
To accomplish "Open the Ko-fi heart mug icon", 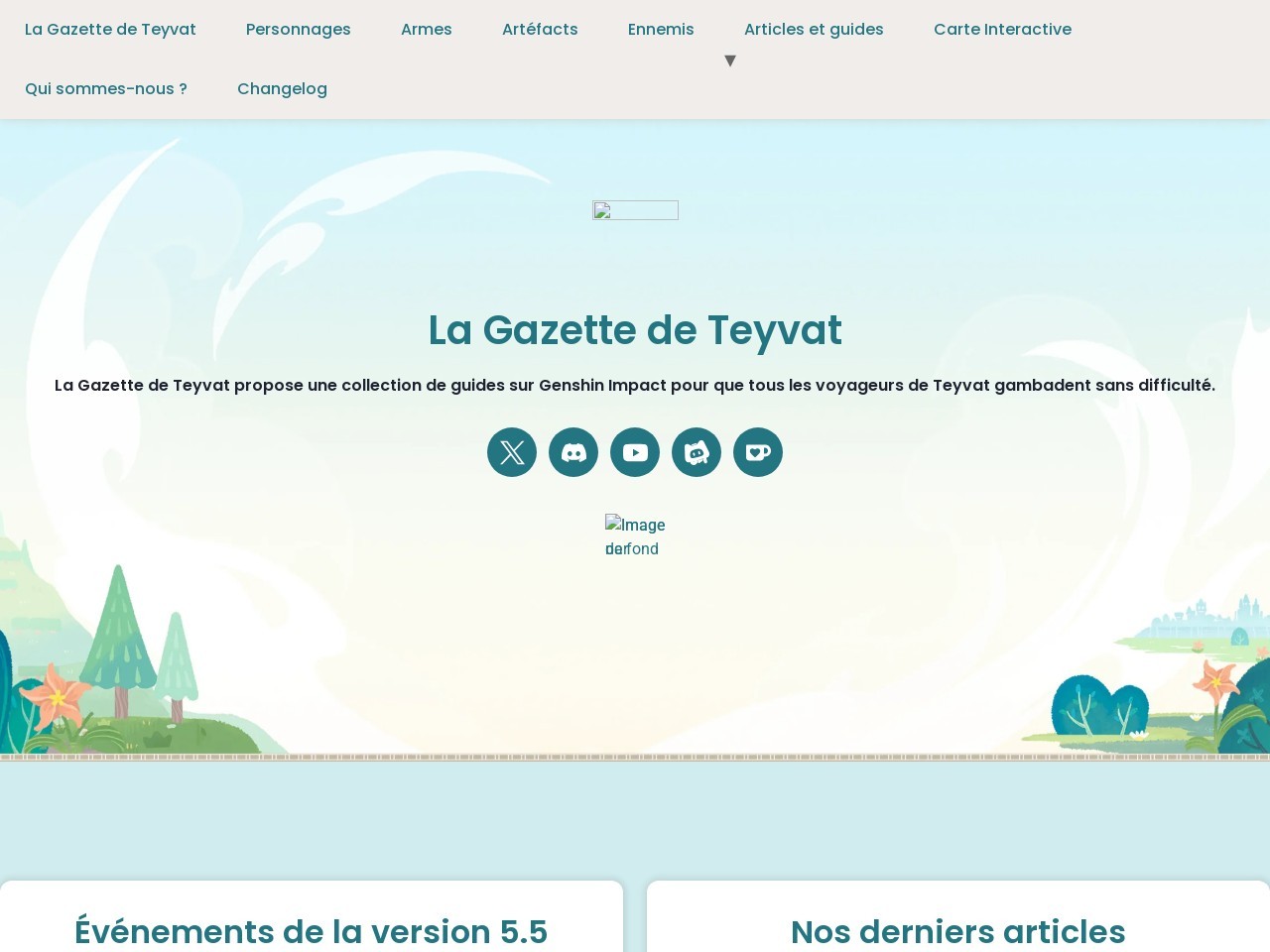I will click(758, 452).
